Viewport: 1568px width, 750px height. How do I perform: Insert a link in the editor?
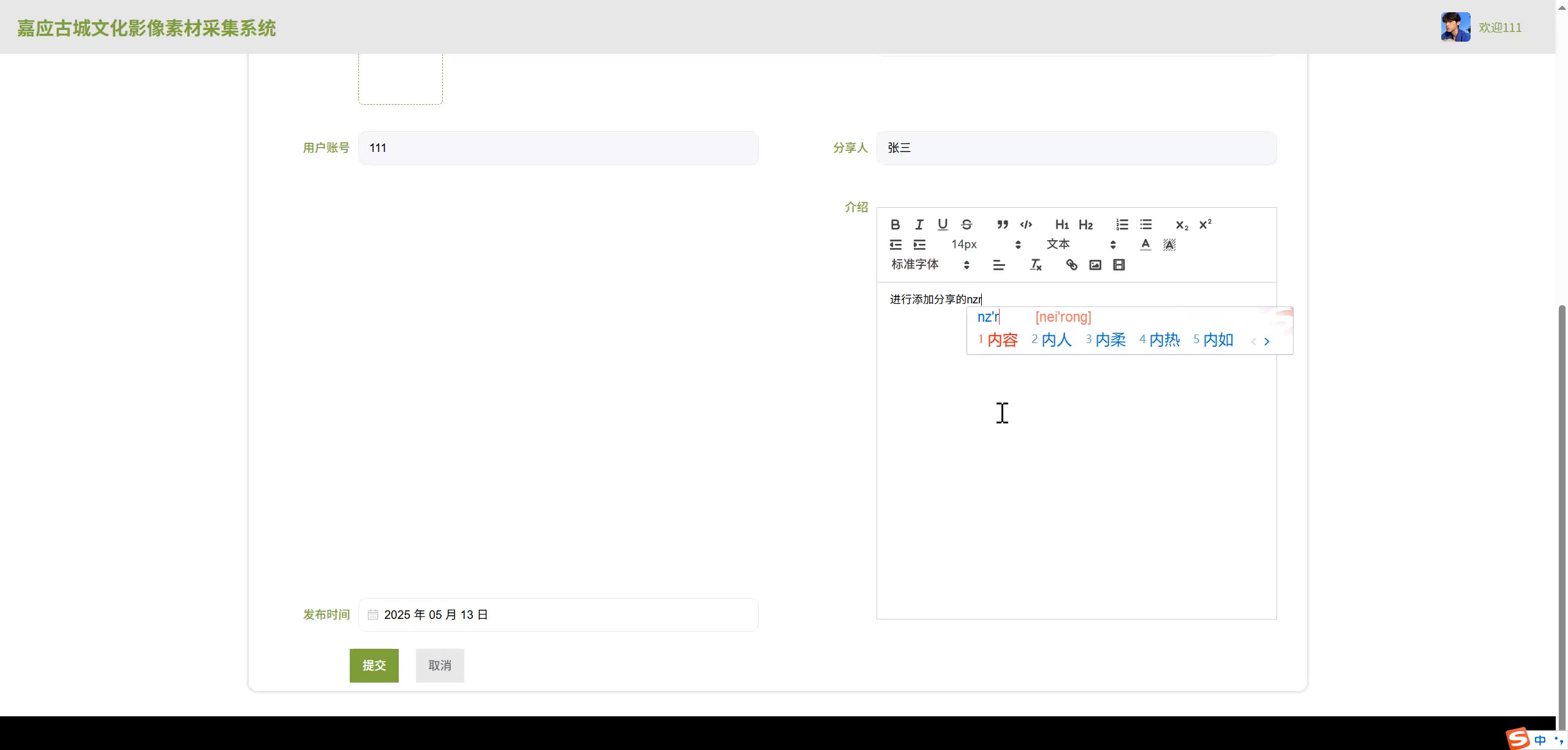(1071, 265)
